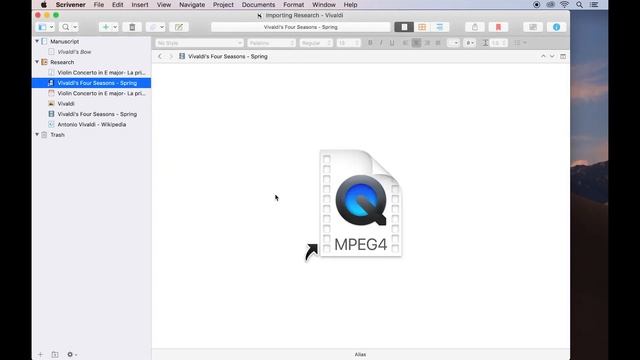Open the Insert menu
640x360 pixels.
(140, 5)
